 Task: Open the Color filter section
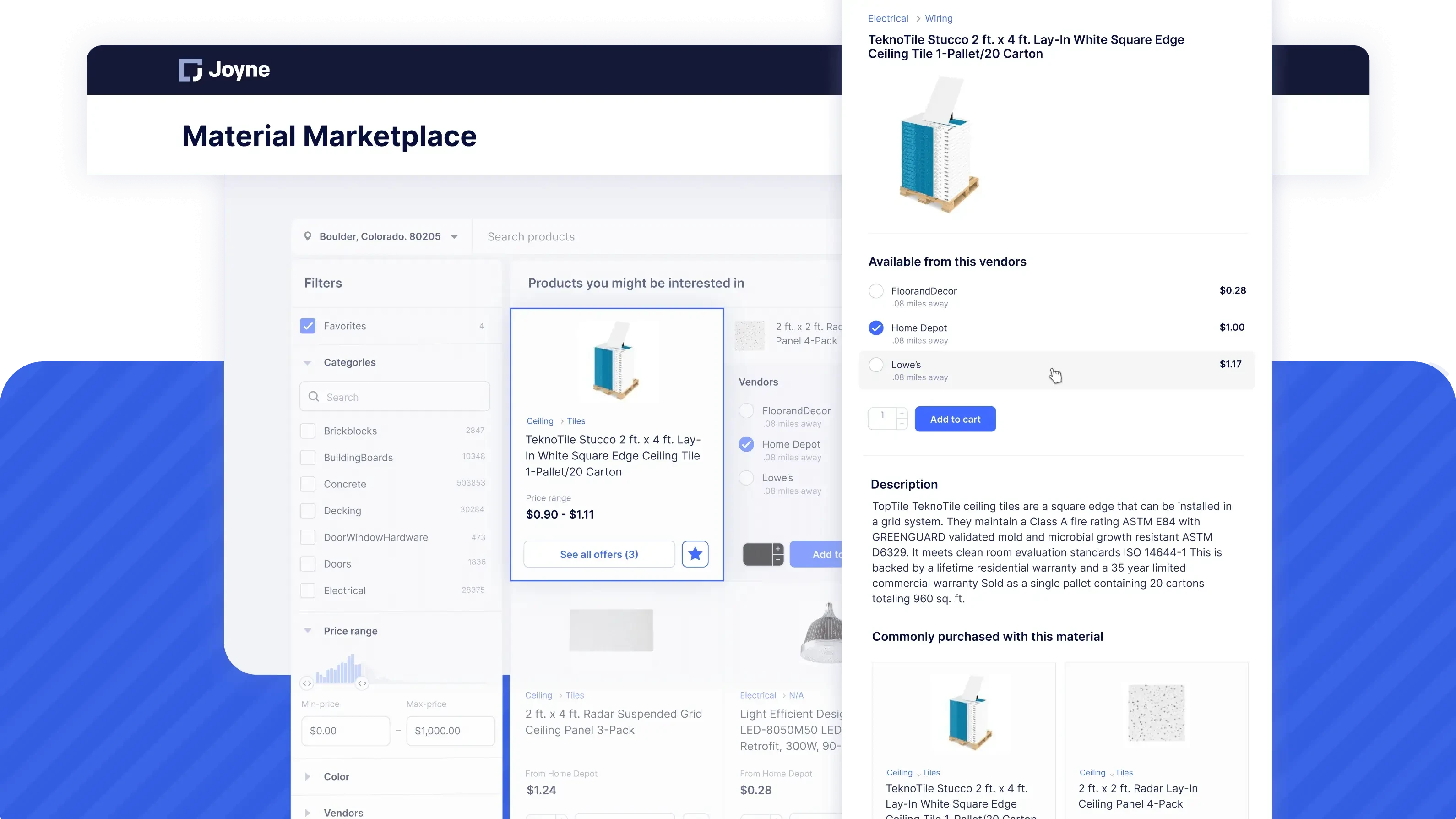tap(308, 776)
